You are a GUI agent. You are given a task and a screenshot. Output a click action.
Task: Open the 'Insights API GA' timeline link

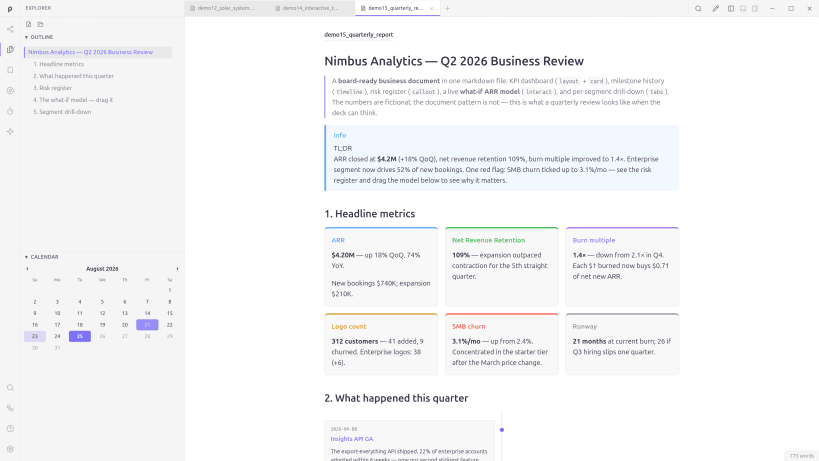[x=352, y=439]
